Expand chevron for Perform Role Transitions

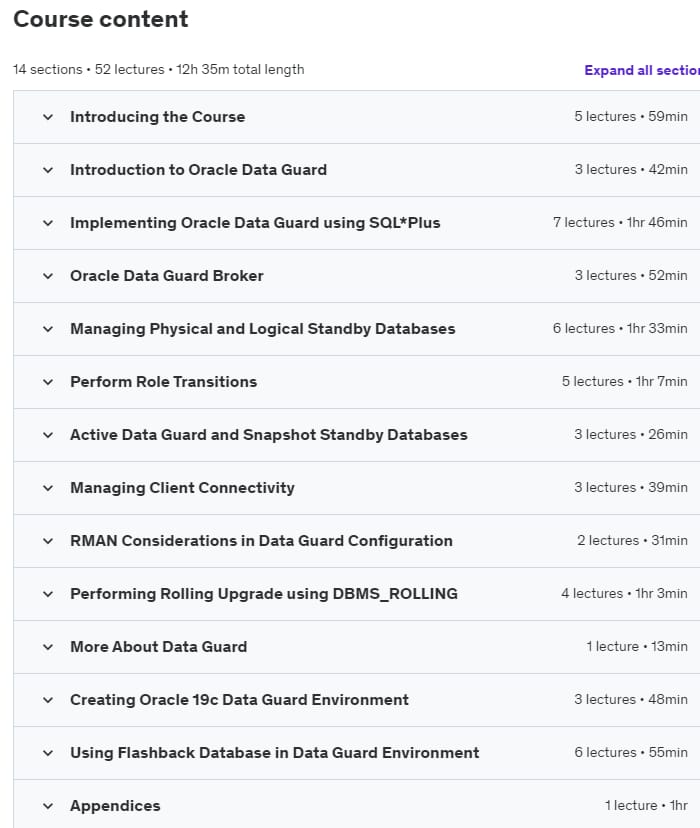coord(48,382)
